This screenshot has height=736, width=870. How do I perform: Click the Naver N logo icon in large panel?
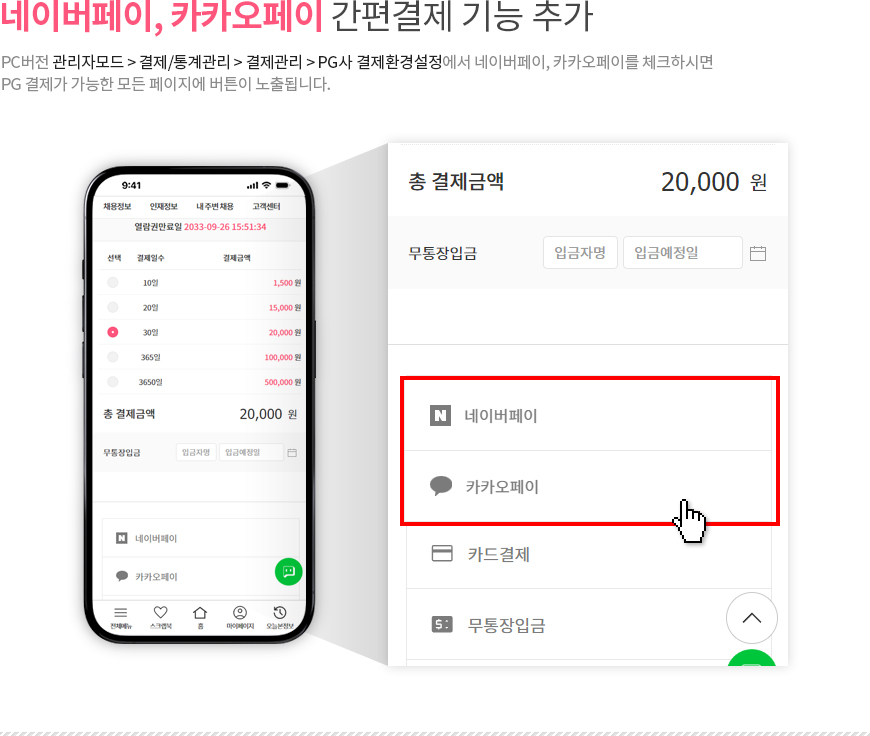click(440, 415)
